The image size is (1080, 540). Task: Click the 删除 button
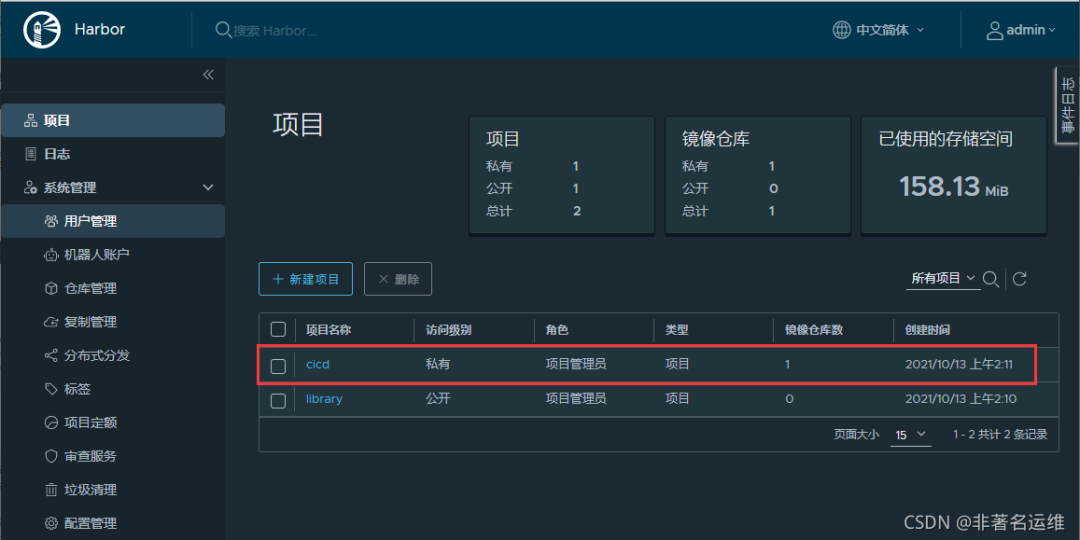click(x=398, y=279)
